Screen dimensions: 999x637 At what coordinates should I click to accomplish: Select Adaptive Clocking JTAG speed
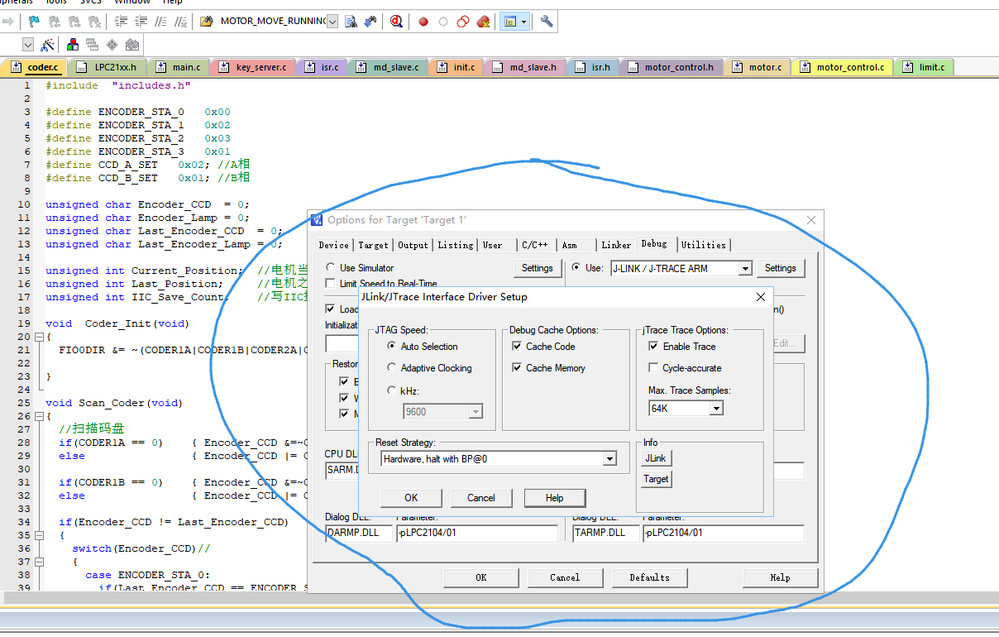(392, 367)
